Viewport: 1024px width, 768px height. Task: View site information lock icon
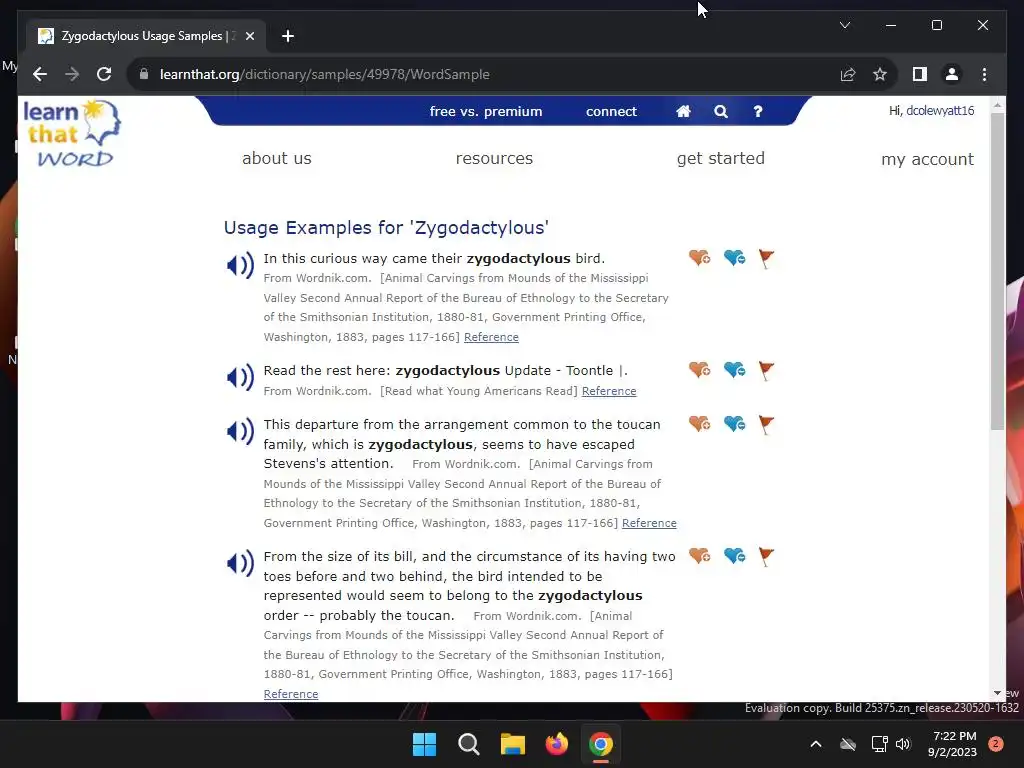[x=144, y=74]
